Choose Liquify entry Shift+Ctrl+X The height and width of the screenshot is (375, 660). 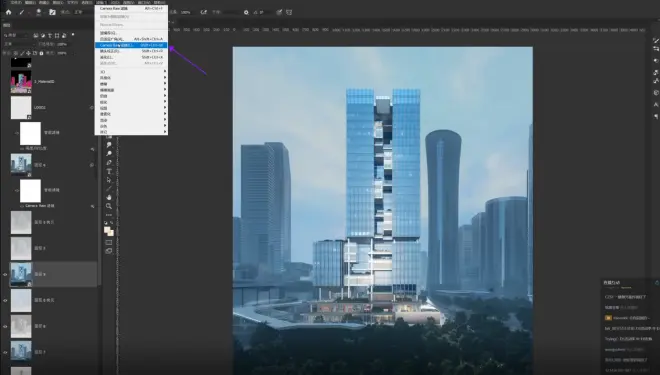coord(131,57)
